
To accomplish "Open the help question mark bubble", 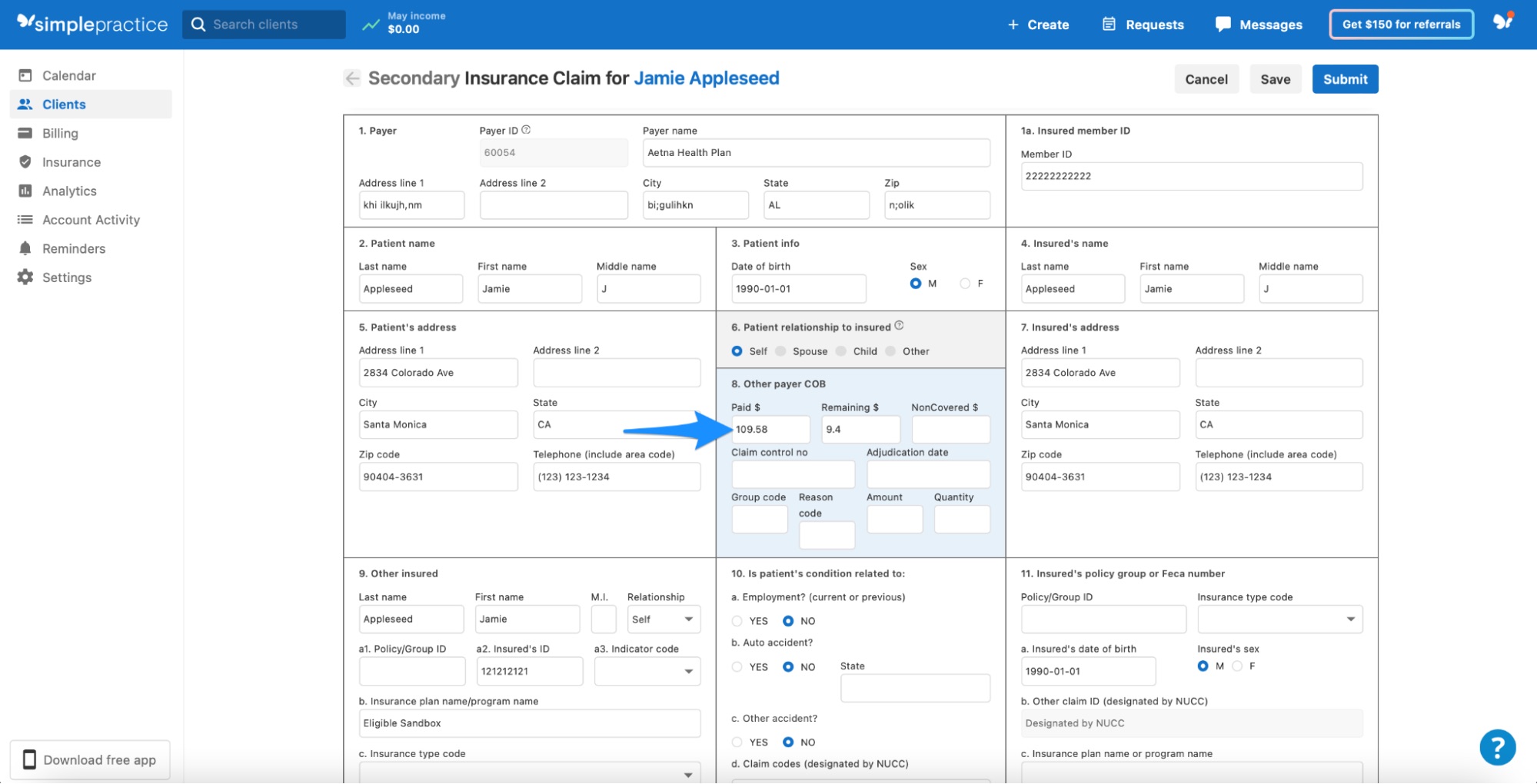I will 1496,746.
